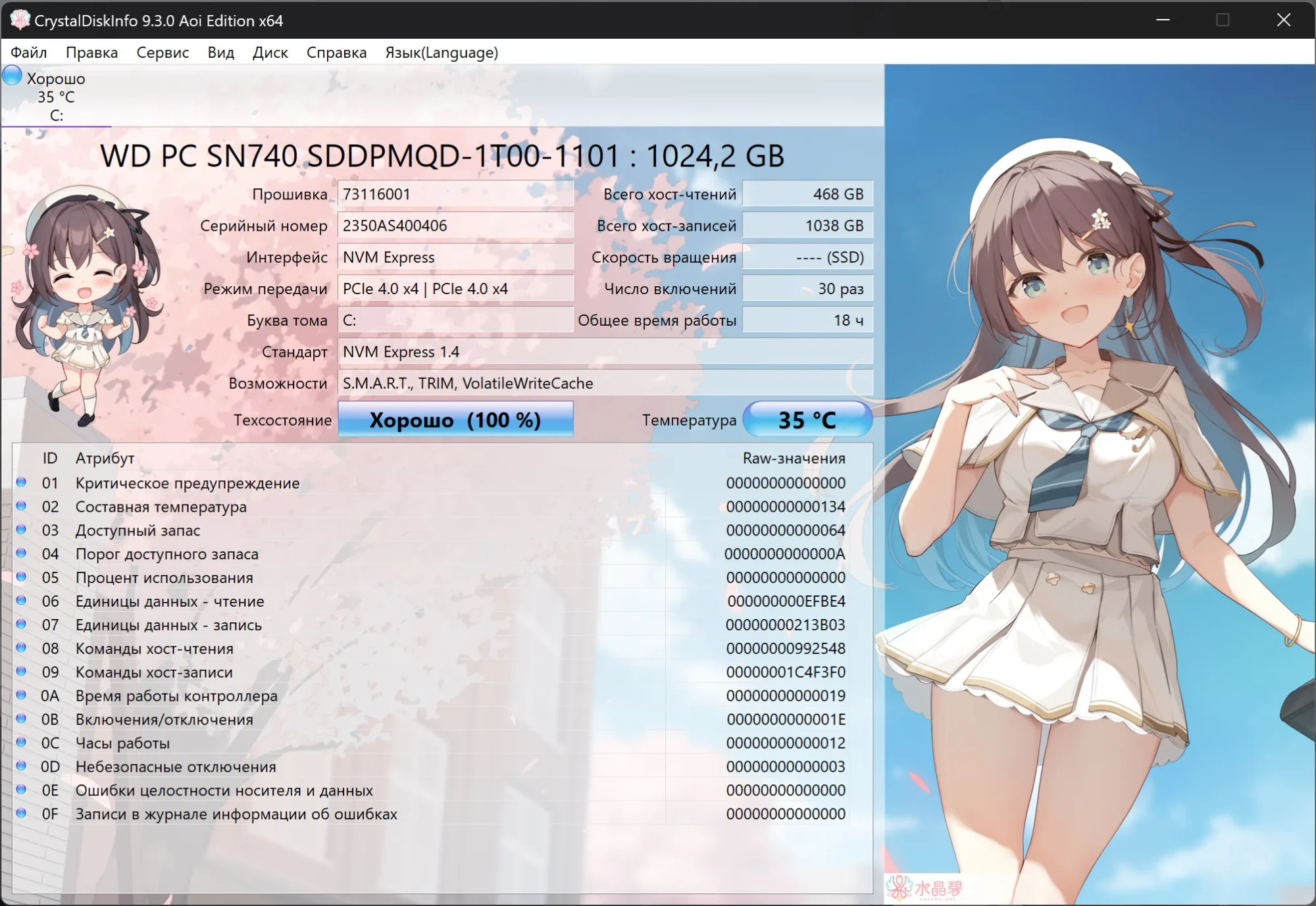The height and width of the screenshot is (906, 1316).
Task: Select the C: drive tab at top
Action: (x=56, y=97)
